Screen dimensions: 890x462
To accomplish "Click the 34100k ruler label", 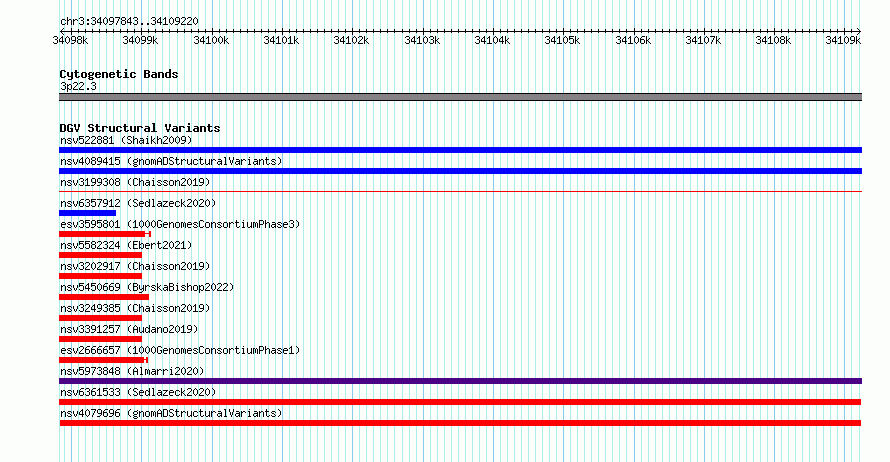I will click(x=211, y=40).
